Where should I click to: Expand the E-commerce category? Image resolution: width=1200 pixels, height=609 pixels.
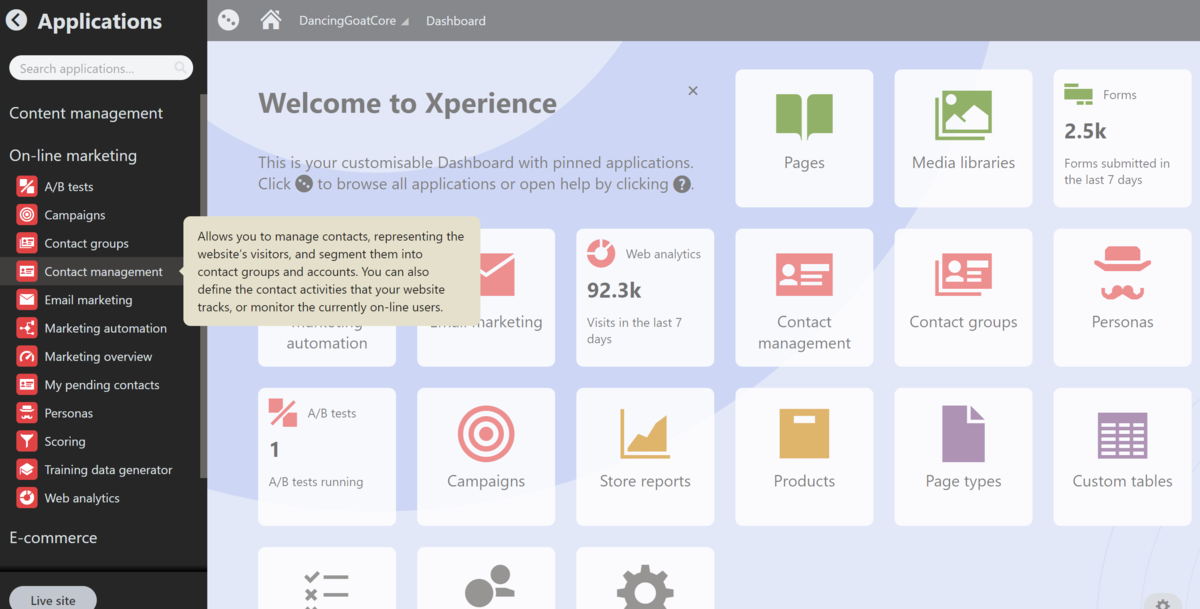tap(53, 537)
